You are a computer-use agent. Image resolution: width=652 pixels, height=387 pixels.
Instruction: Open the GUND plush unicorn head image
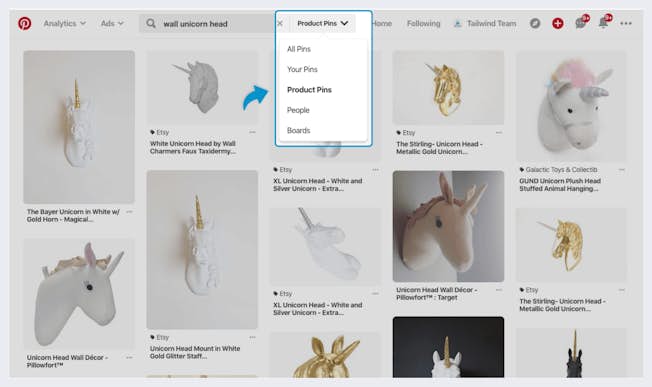[571, 106]
